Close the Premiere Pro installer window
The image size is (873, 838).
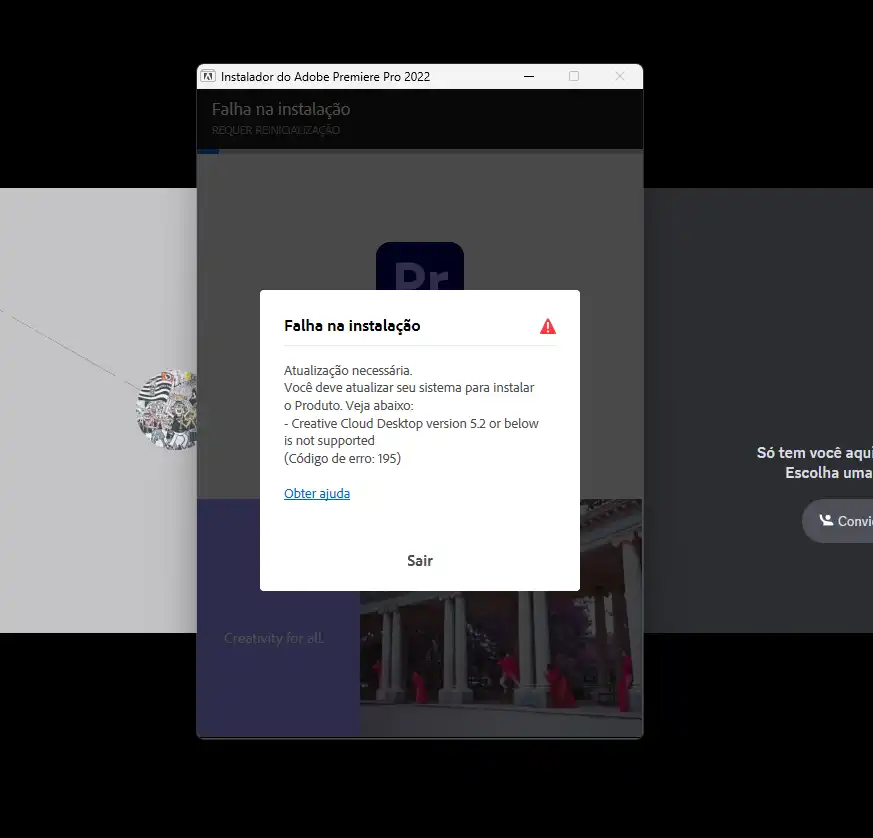point(619,76)
